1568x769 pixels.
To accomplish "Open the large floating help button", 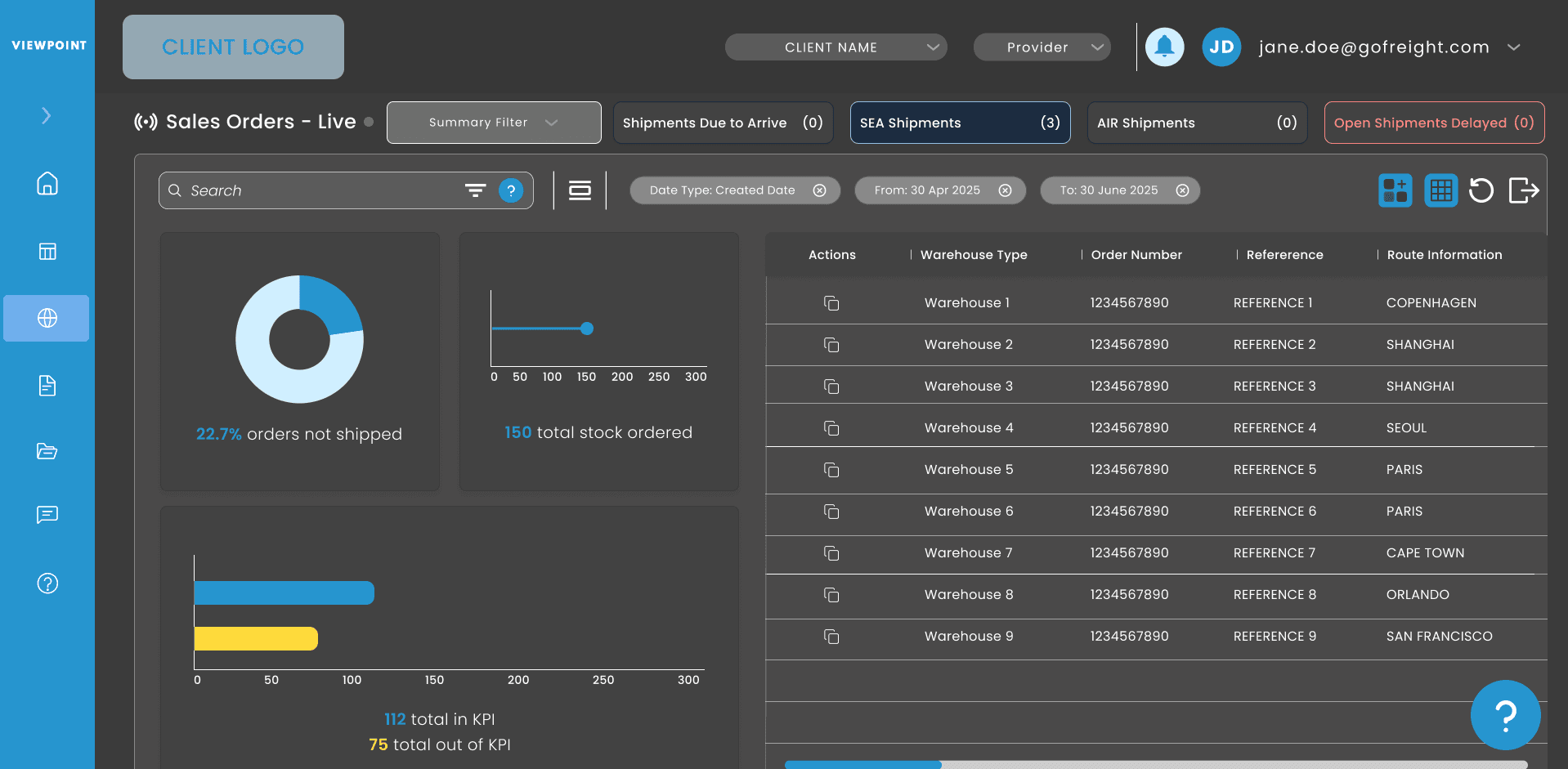I will click(1505, 715).
